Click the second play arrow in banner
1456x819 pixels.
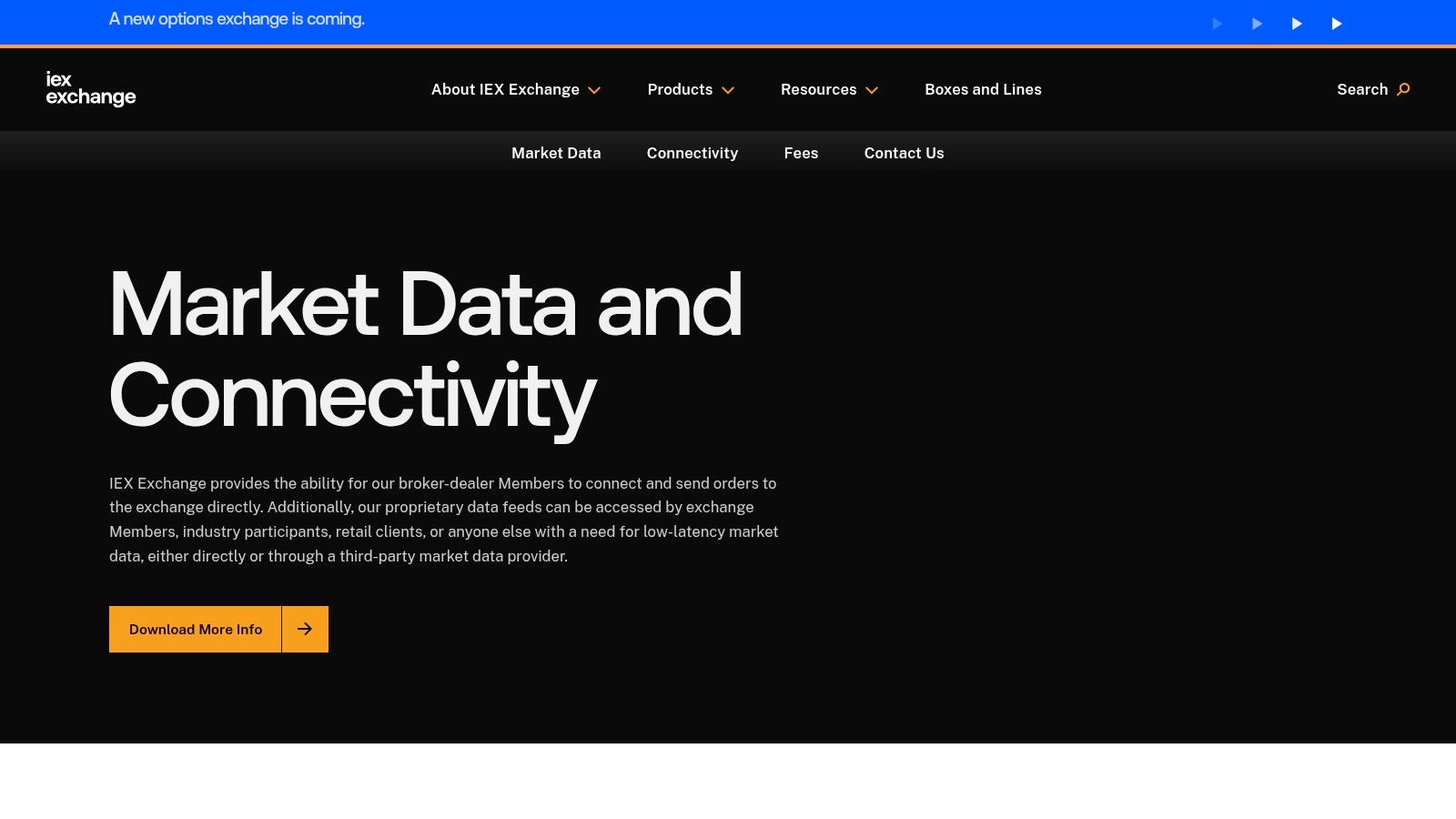coord(1257,24)
